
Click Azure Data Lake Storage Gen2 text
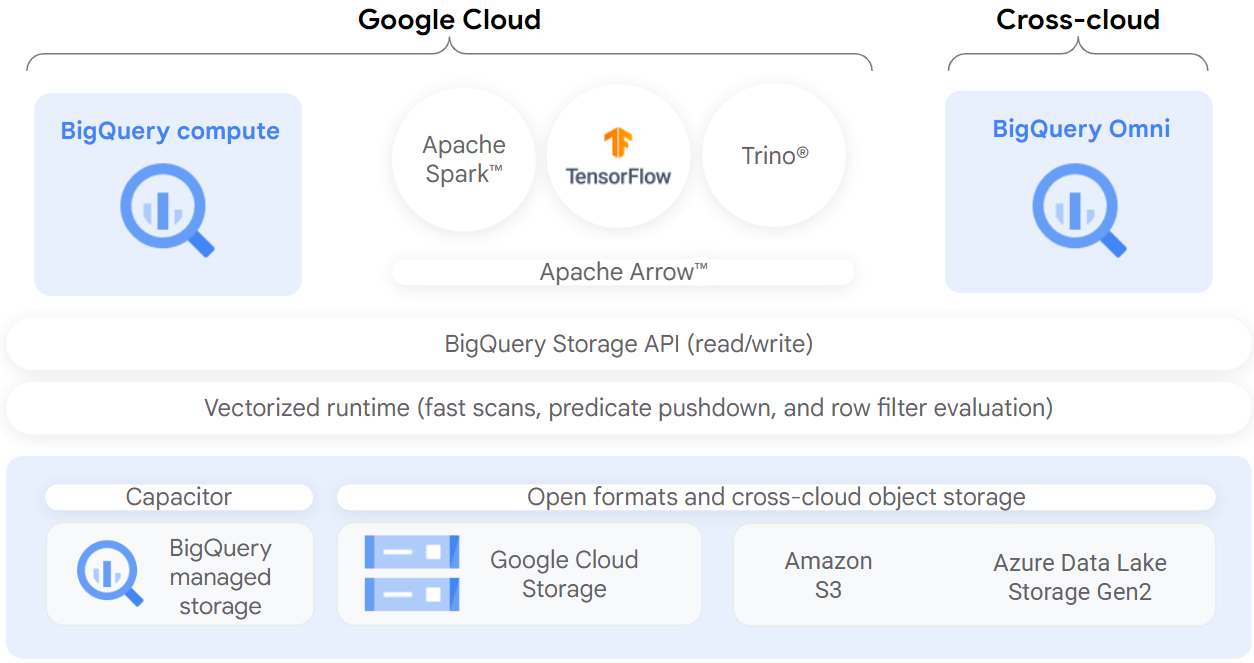pyautogui.click(x=1079, y=577)
